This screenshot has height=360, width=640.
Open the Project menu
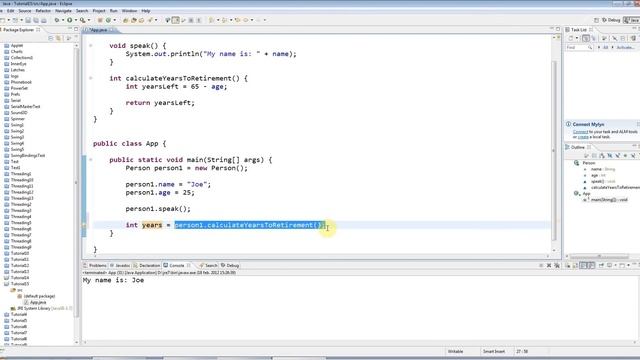coord(99,11)
